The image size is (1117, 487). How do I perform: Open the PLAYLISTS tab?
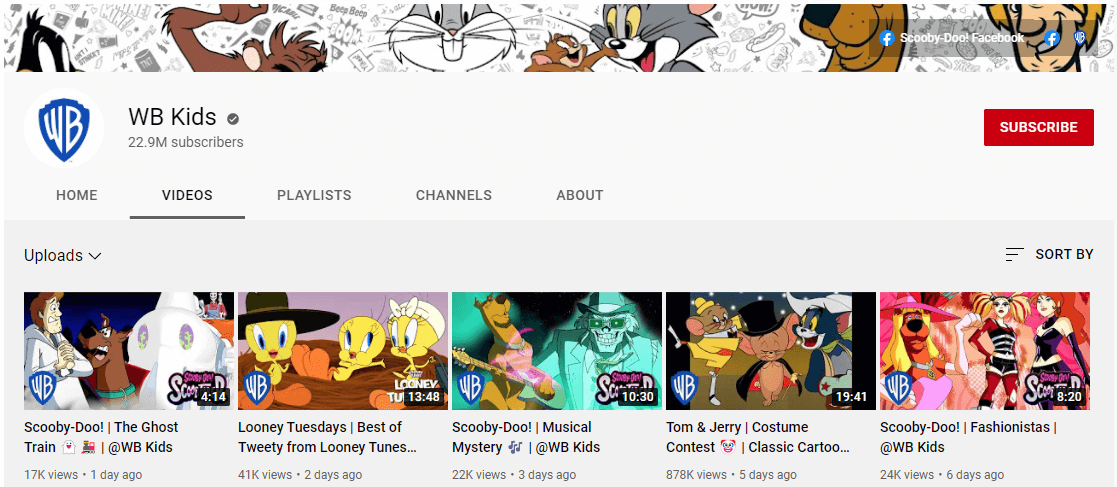coord(314,195)
